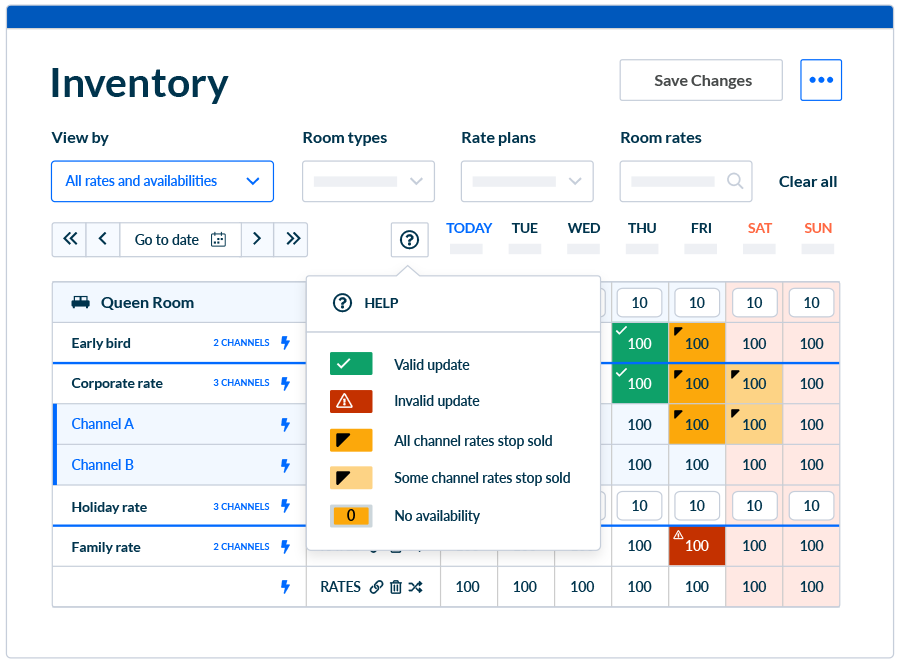Open the View by dropdown
Screen dimensions: 900x663
162,181
